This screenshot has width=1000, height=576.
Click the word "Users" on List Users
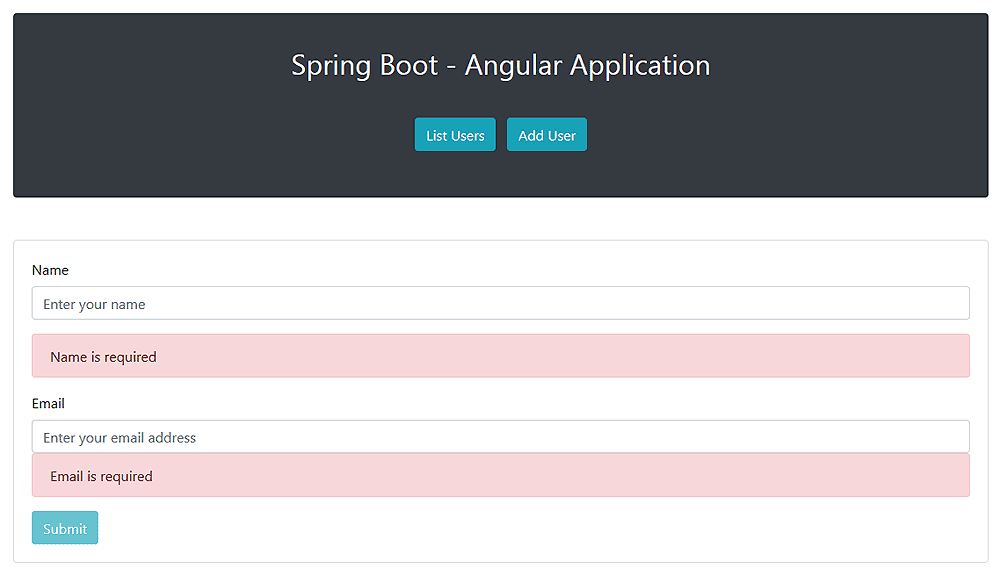point(468,135)
